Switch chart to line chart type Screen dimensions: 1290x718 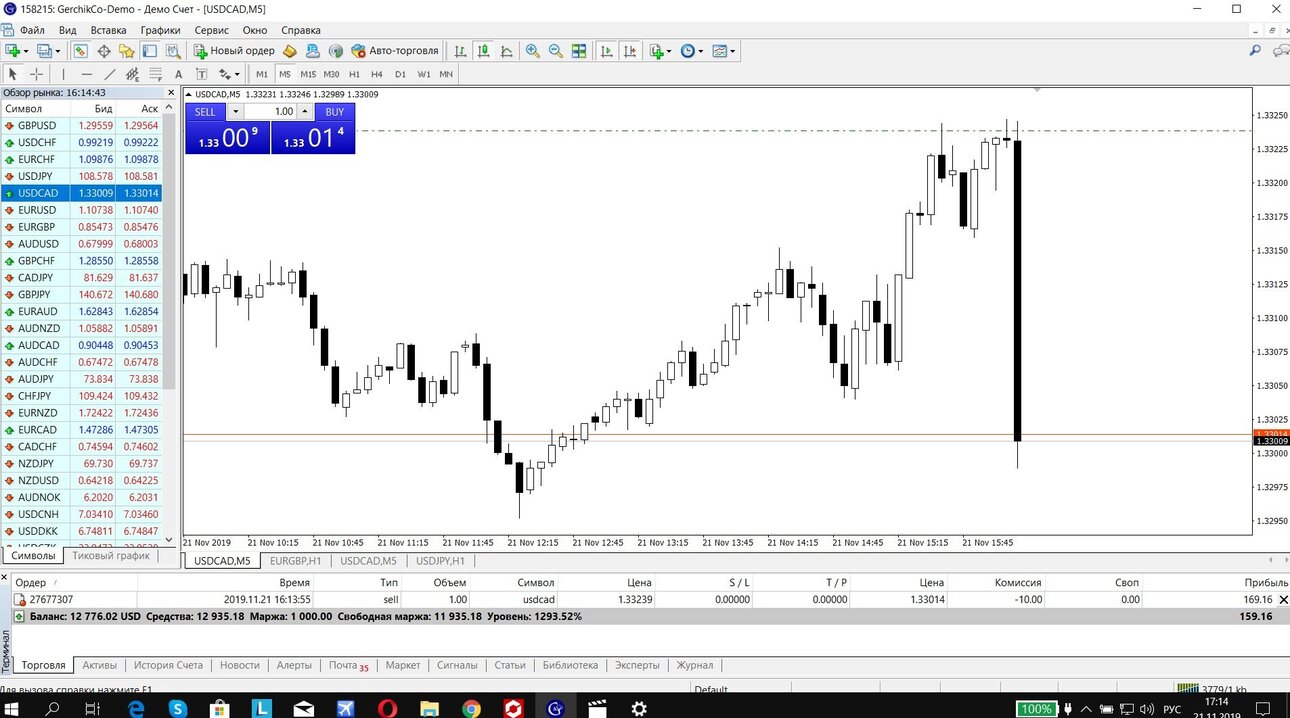click(x=507, y=51)
